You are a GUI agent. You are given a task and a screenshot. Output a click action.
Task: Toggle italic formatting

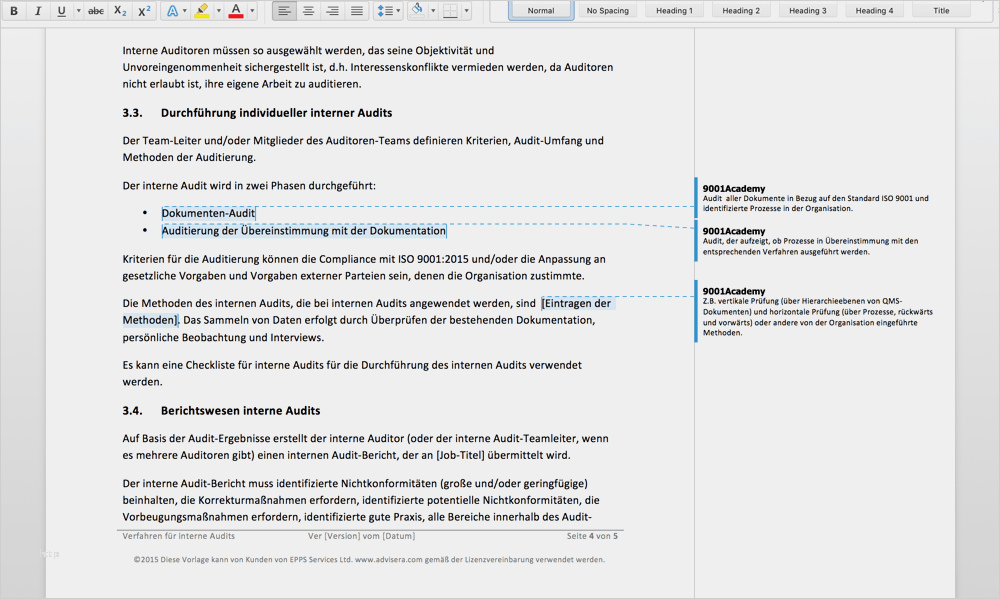click(x=38, y=11)
